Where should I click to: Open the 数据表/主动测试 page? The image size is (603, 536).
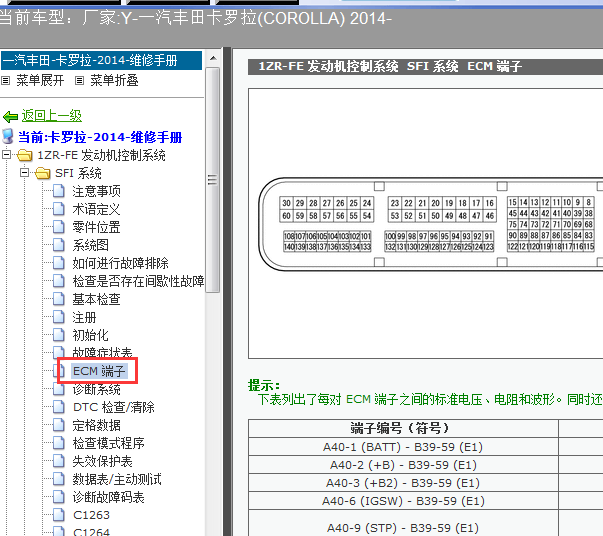[x=117, y=479]
